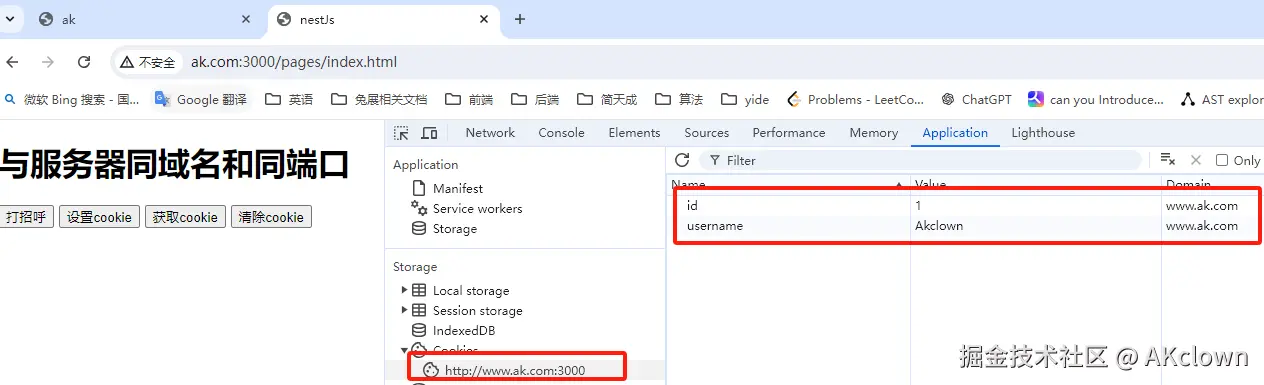The image size is (1264, 385).
Task: Expand the Local storage tree node
Action: (404, 290)
